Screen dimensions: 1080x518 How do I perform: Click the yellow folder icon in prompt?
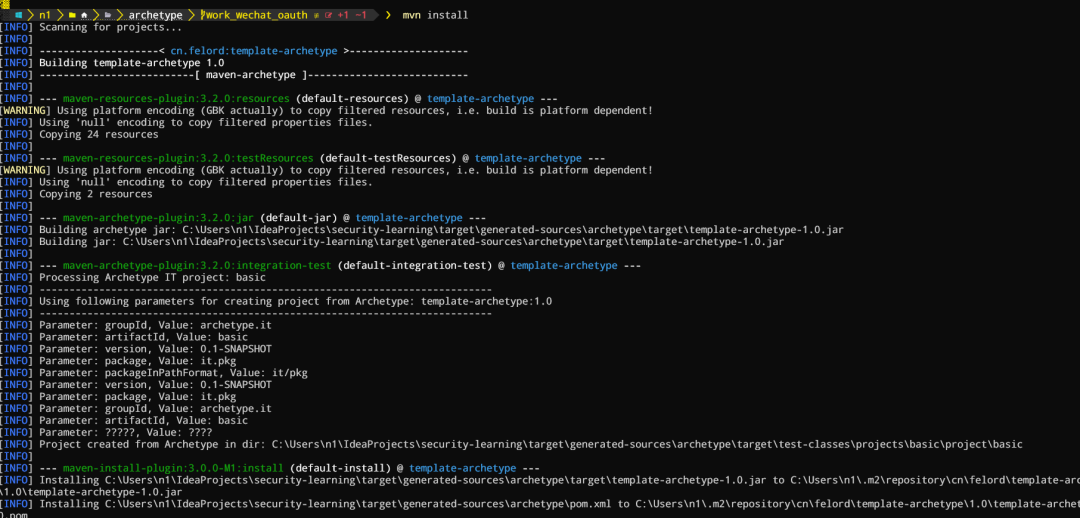point(72,15)
